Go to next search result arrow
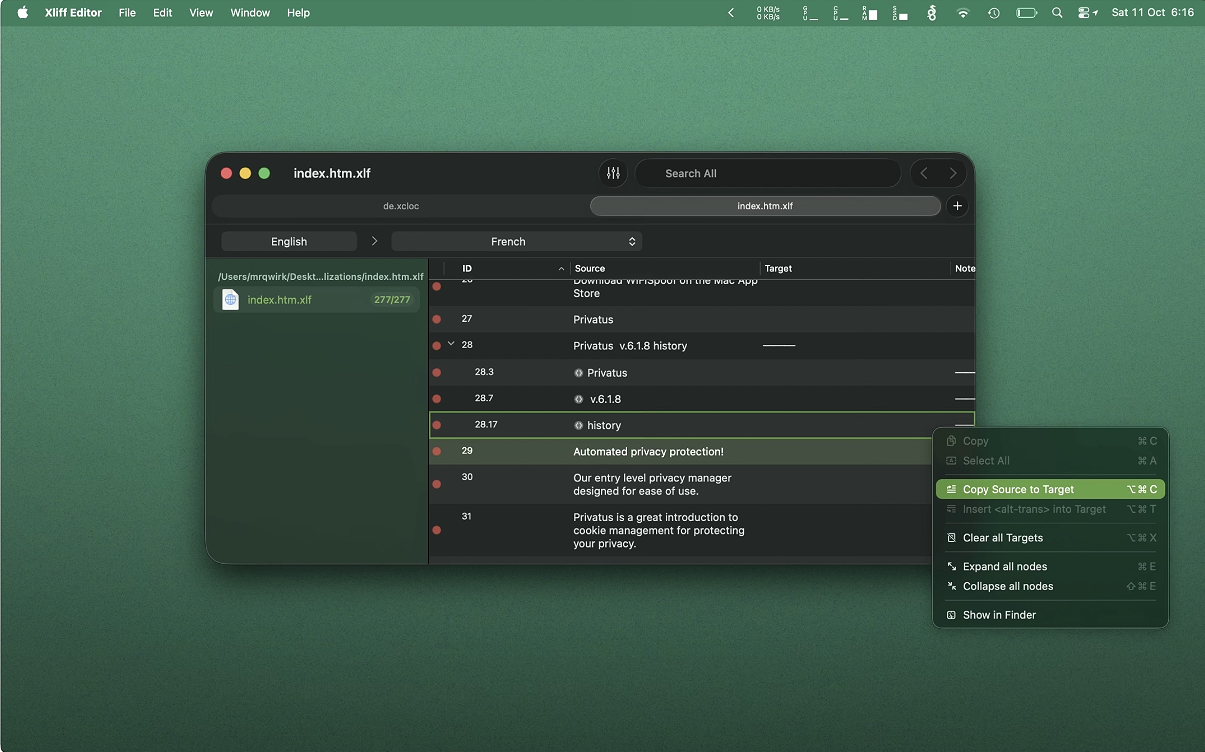This screenshot has width=1205, height=752. point(953,173)
